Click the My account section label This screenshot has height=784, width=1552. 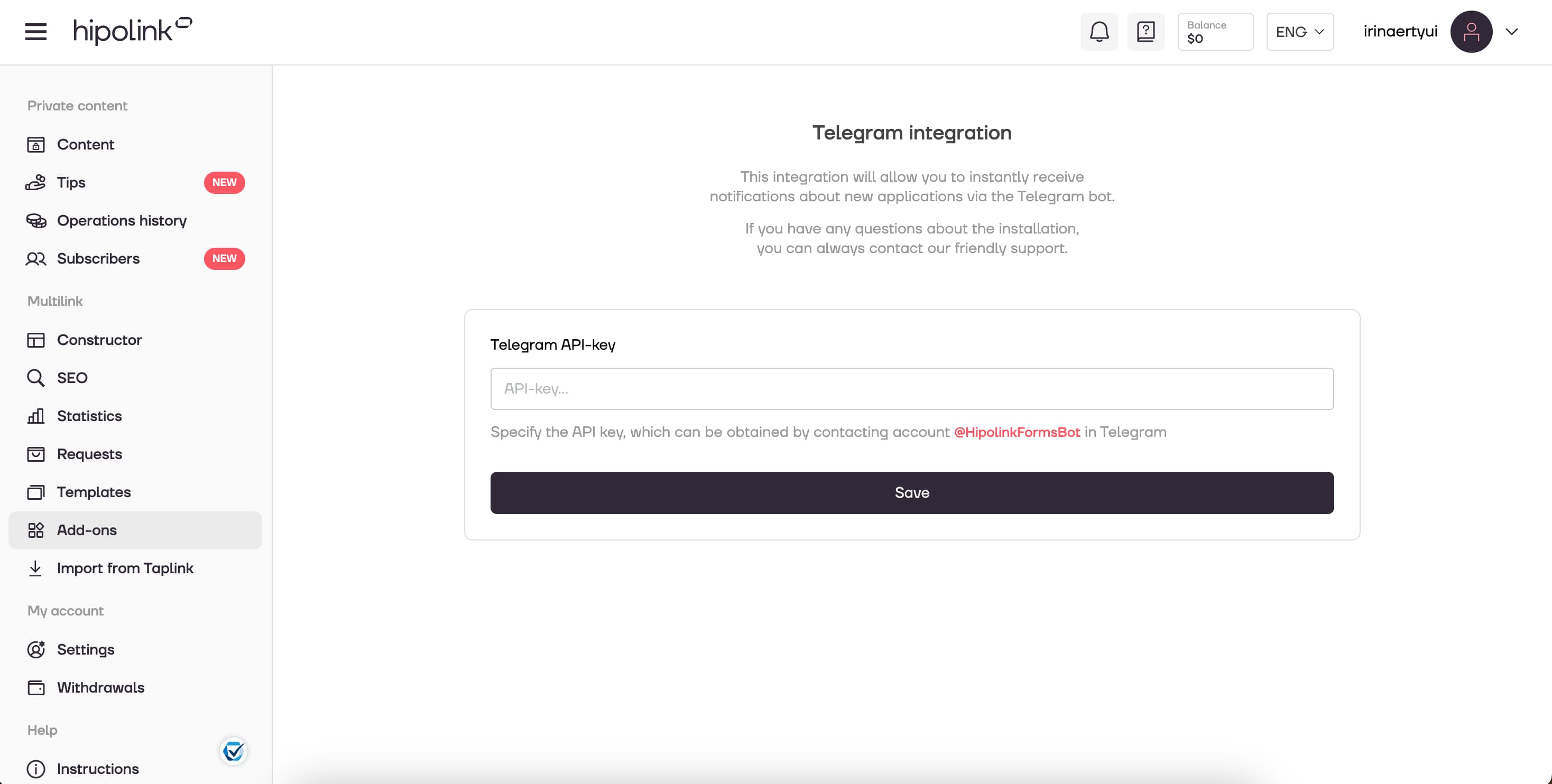click(65, 611)
